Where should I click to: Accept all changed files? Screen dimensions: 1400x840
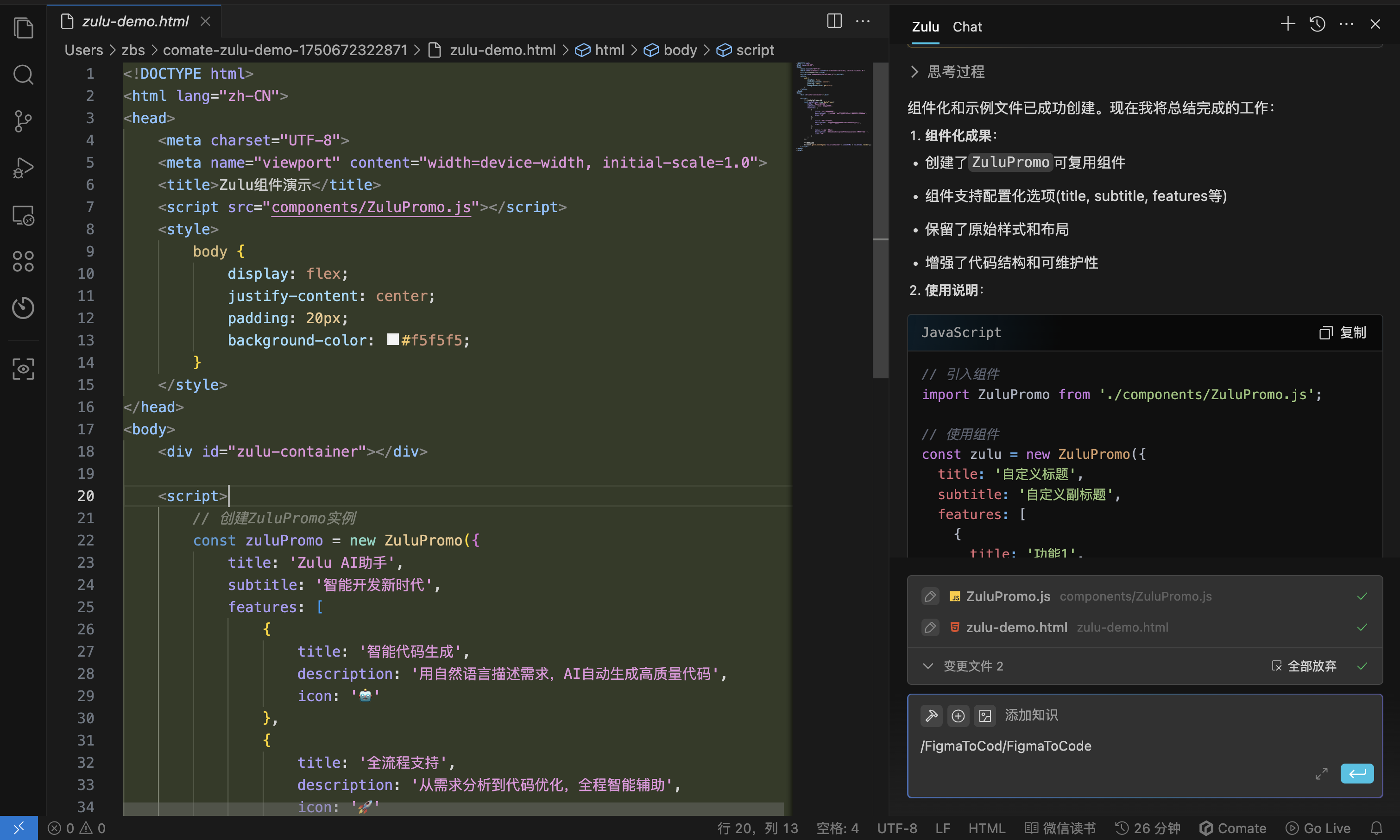coord(1362,666)
